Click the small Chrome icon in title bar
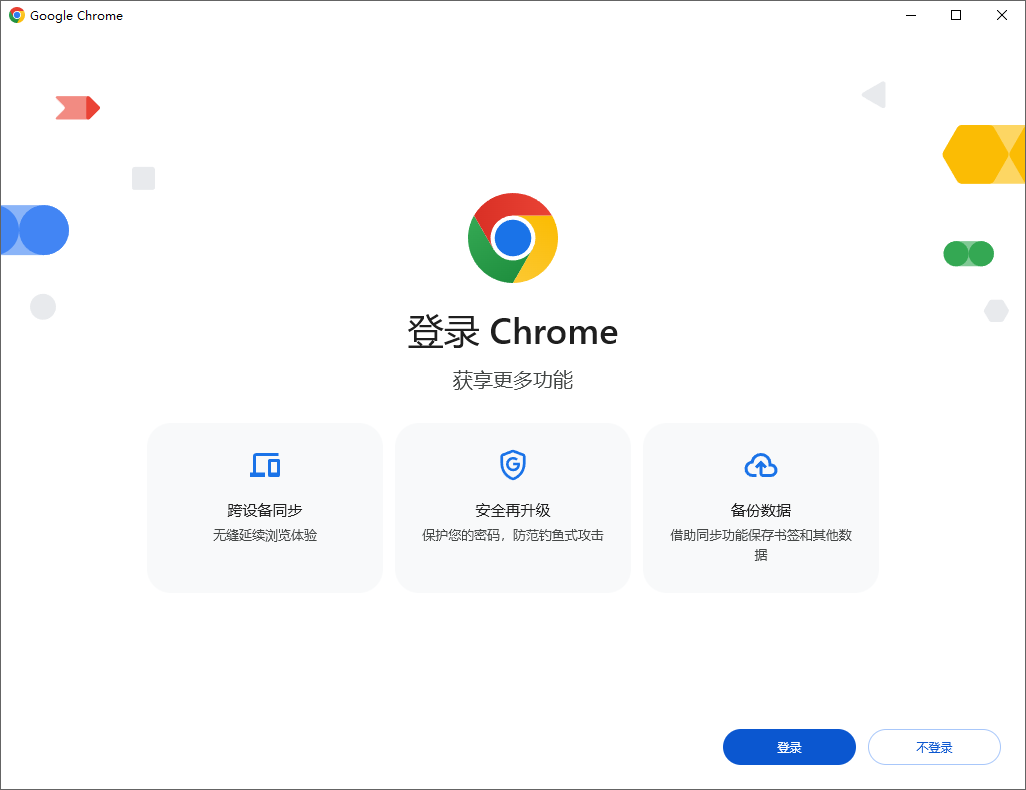 (16, 15)
